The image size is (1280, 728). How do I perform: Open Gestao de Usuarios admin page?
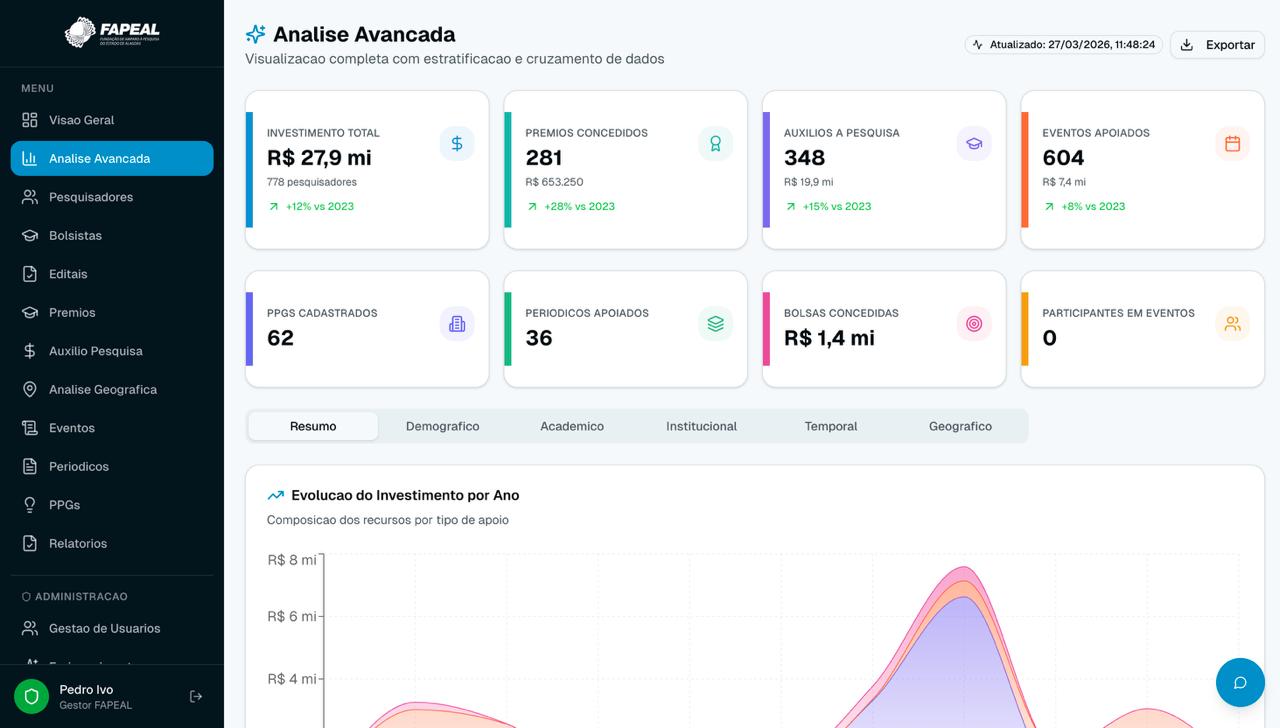(104, 629)
